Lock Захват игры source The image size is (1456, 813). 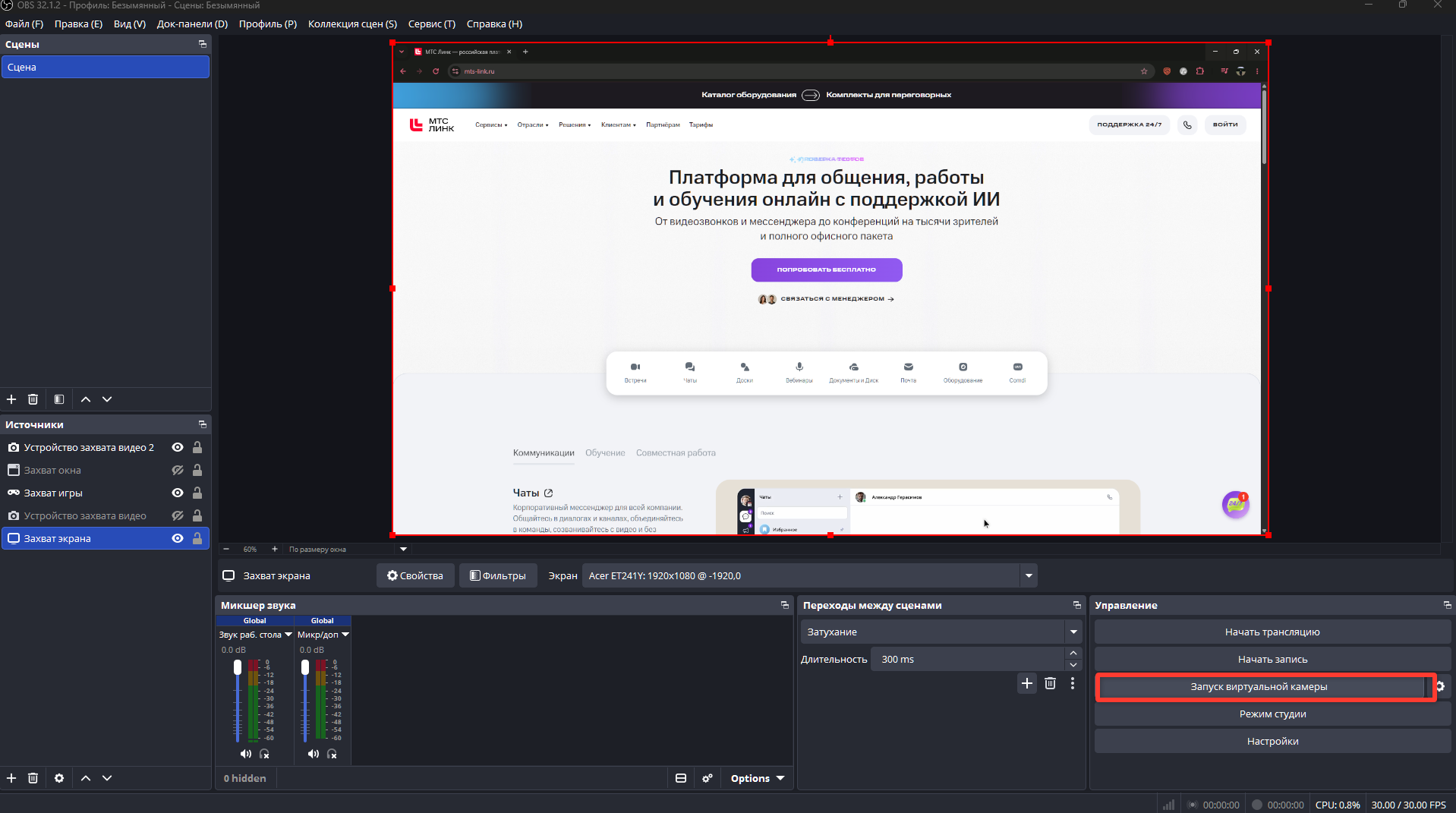tap(197, 493)
